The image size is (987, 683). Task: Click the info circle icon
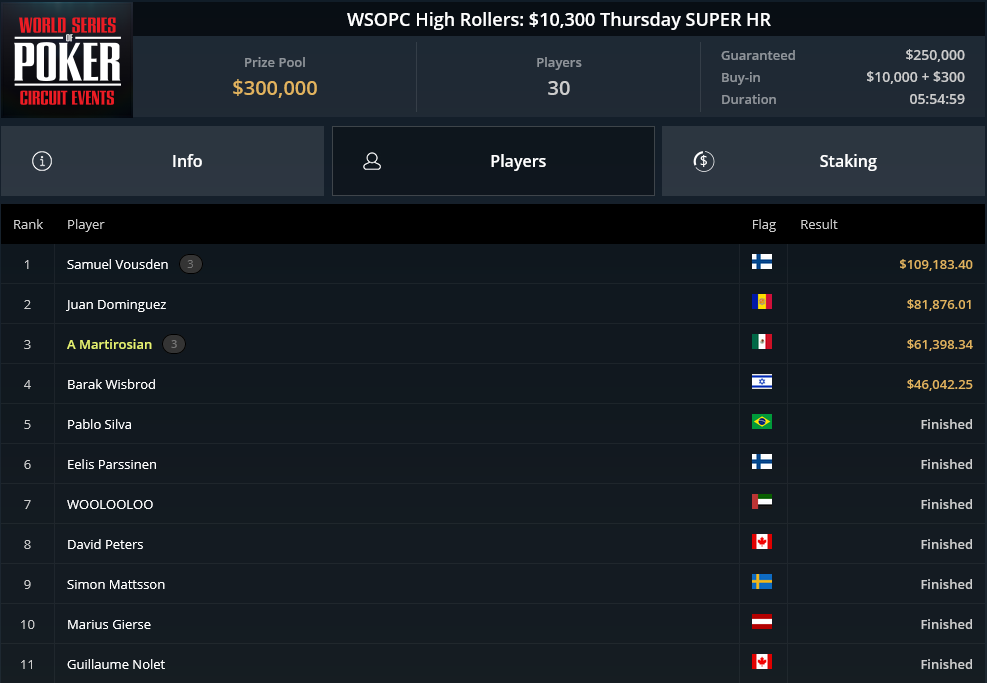coord(42,161)
